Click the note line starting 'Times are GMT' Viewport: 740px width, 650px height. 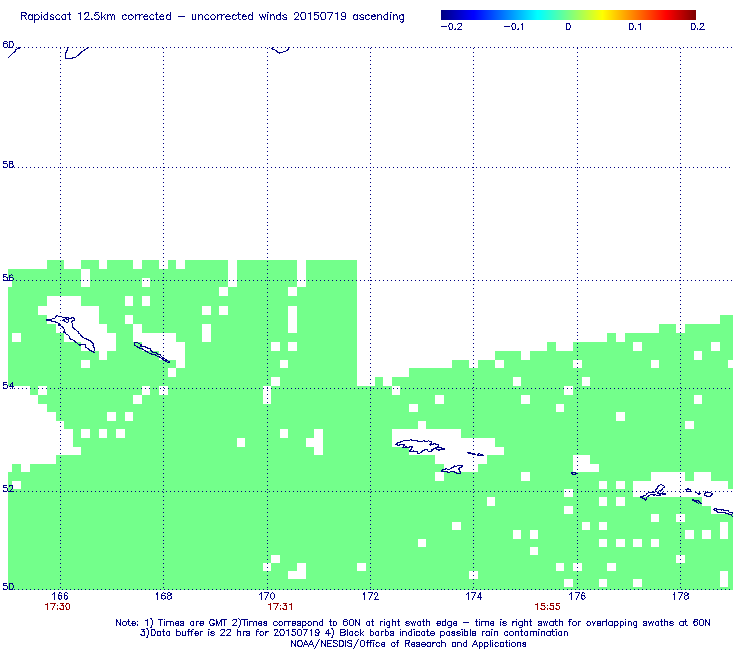pos(413,623)
